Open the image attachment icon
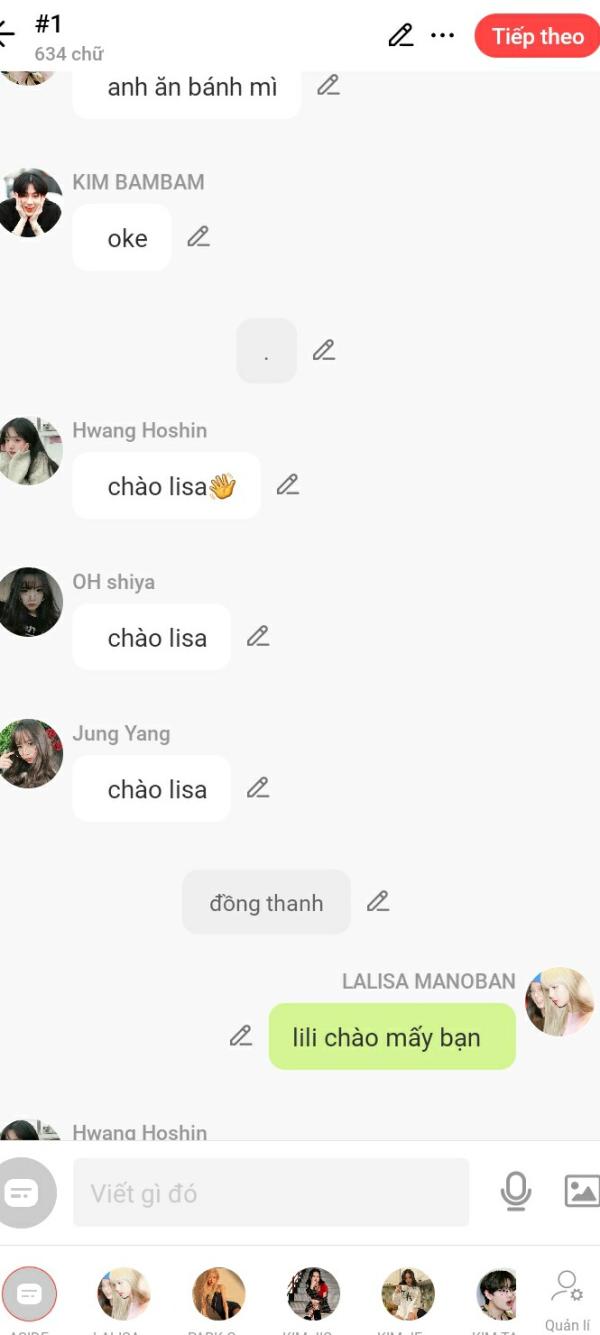The width and height of the screenshot is (600, 1335). click(x=582, y=1191)
